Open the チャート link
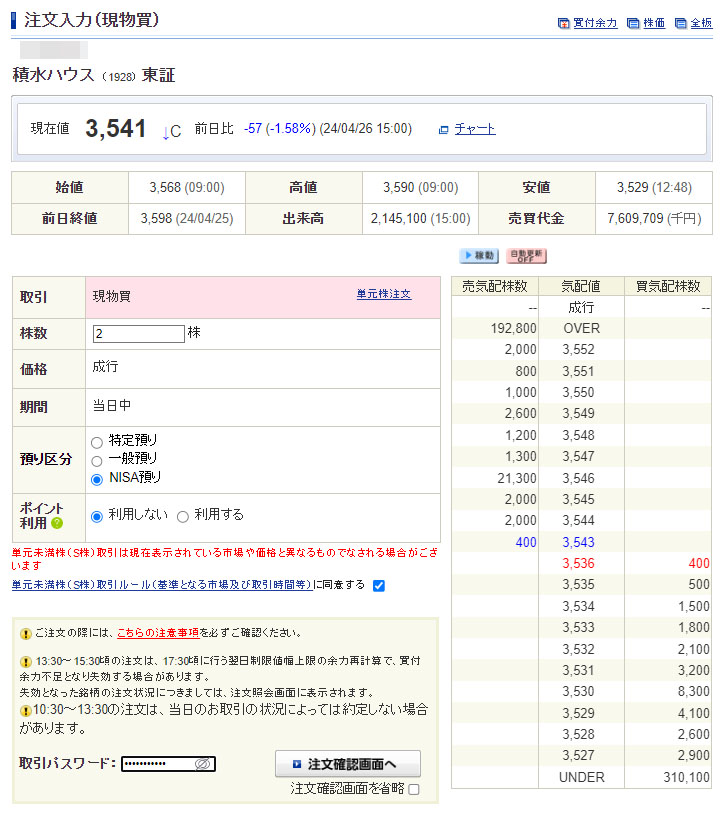Image resolution: width=725 pixels, height=815 pixels. coord(475,129)
